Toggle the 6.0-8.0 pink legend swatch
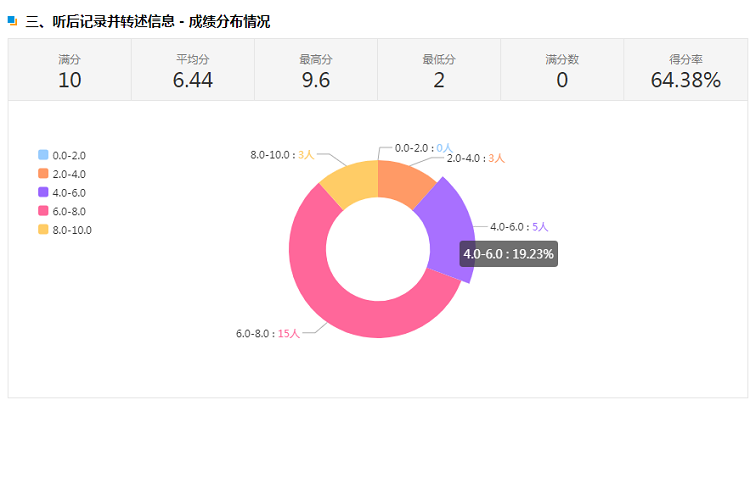The width and height of the screenshot is (750, 483). (43, 211)
